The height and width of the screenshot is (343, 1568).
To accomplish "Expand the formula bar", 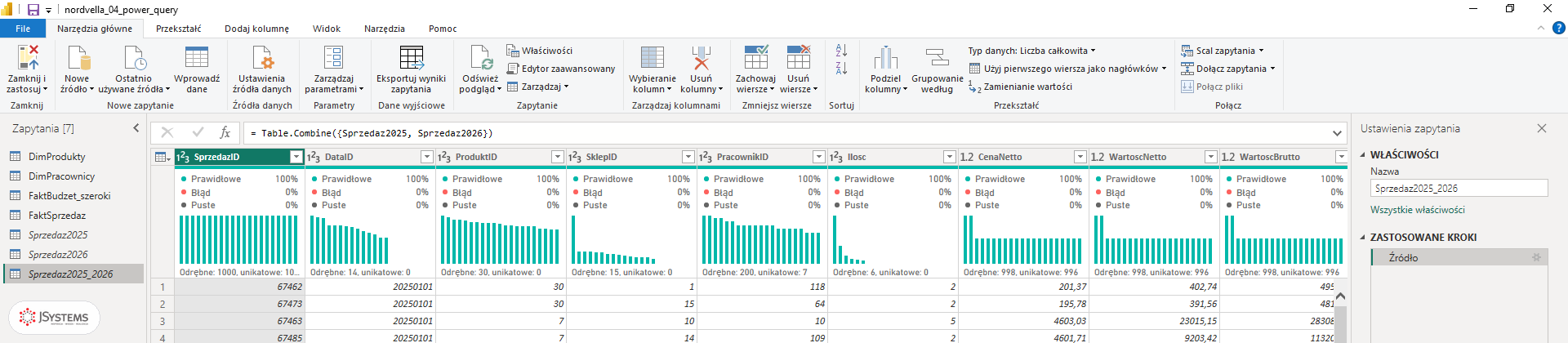I will 1337,133.
